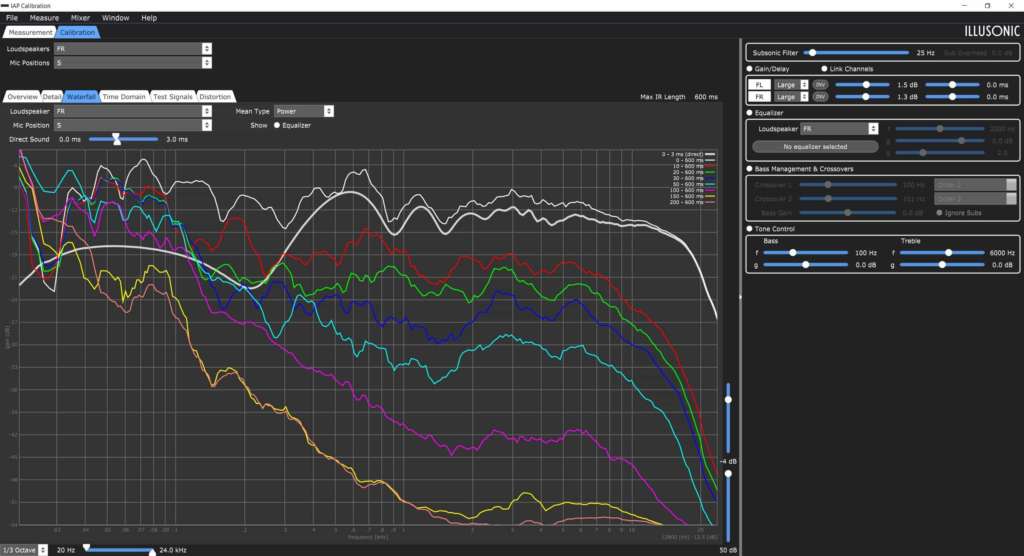Click the No equalizer selected button
1024x556 pixels.
815,147
